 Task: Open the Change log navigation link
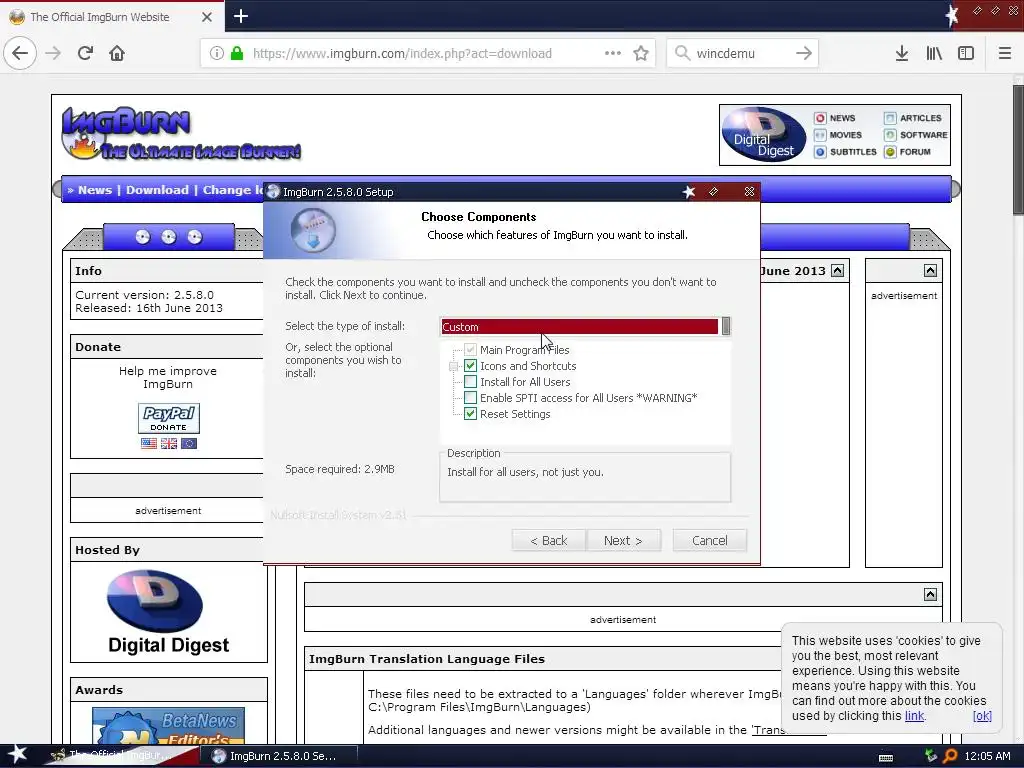pos(232,190)
